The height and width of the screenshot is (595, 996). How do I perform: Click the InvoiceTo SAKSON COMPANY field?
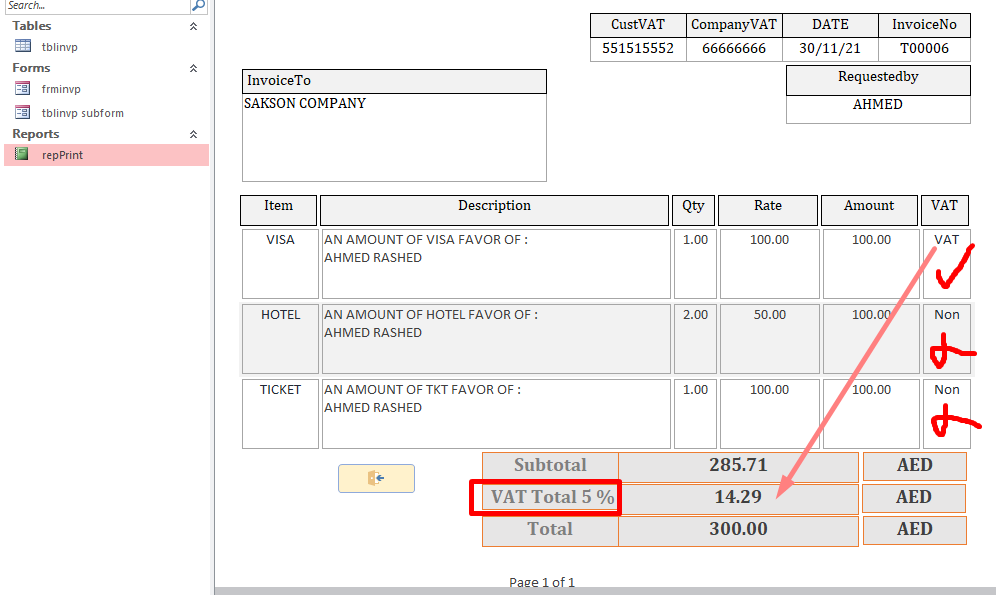pos(394,137)
